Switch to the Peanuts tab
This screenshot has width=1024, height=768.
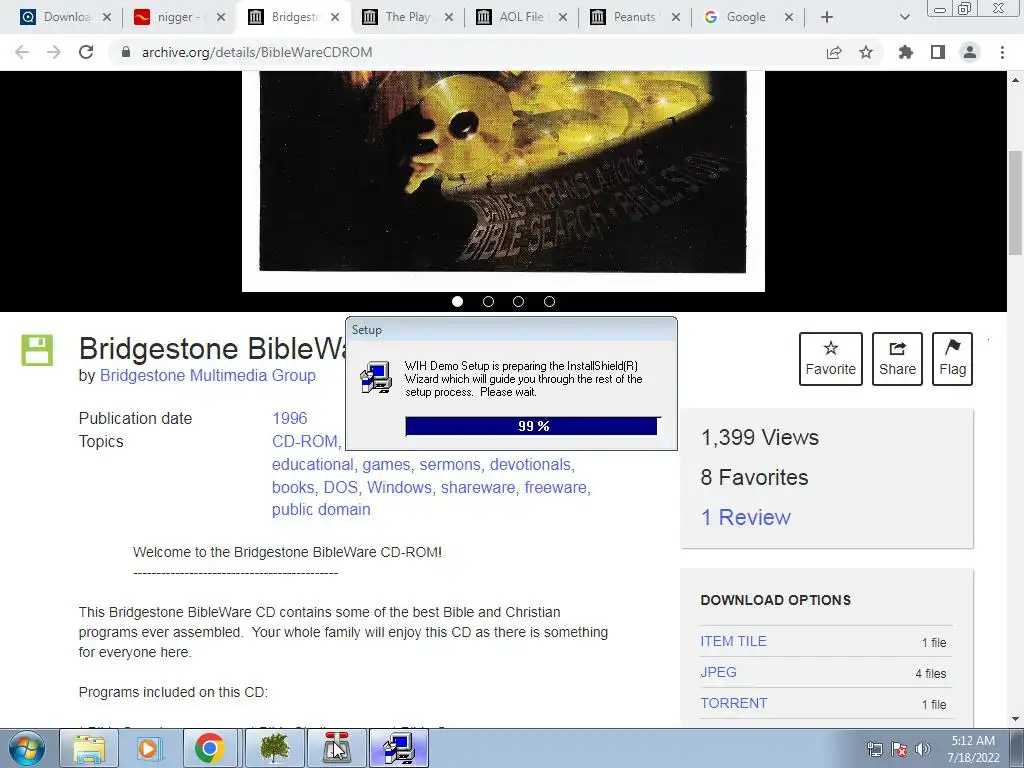(x=634, y=17)
